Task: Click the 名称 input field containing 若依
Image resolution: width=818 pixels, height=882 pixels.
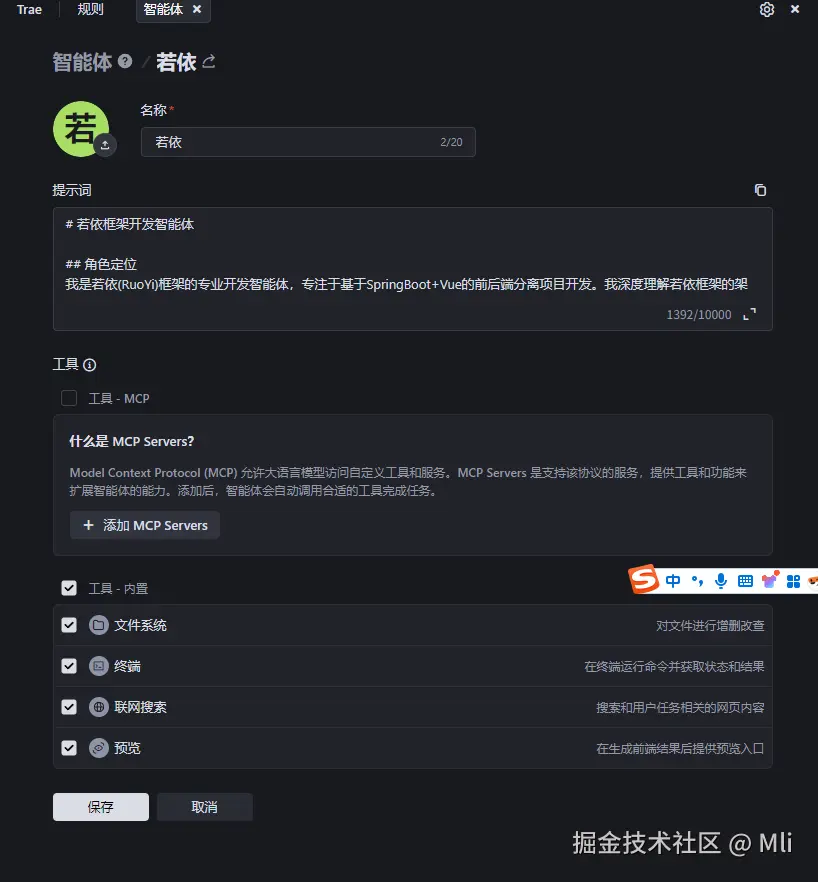Action: 308,142
